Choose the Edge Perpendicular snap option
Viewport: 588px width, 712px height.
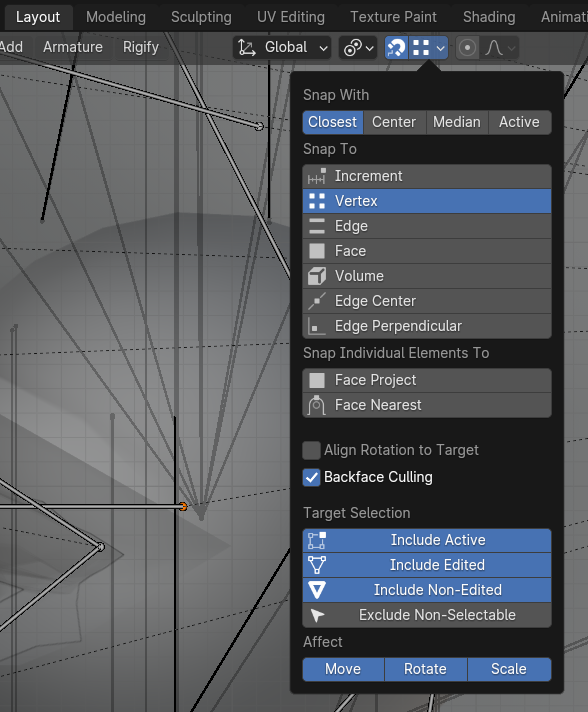tap(427, 326)
